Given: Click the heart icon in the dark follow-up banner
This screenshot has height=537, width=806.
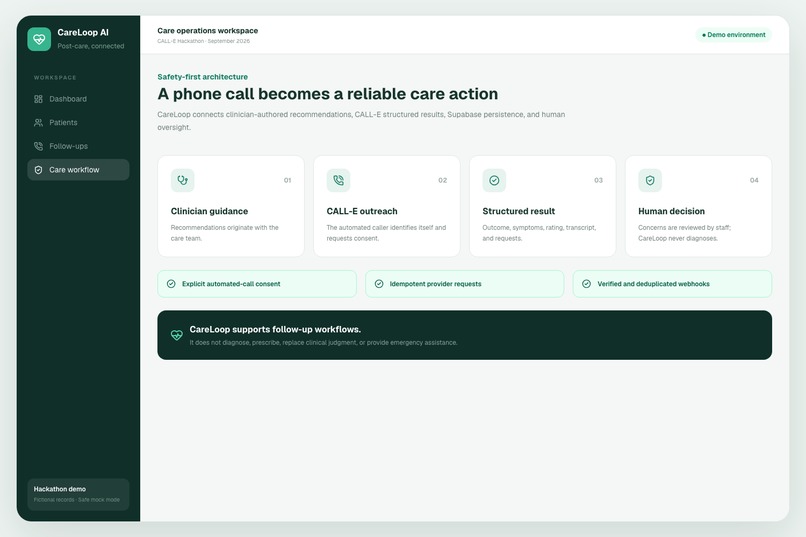Looking at the screenshot, I should point(176,335).
